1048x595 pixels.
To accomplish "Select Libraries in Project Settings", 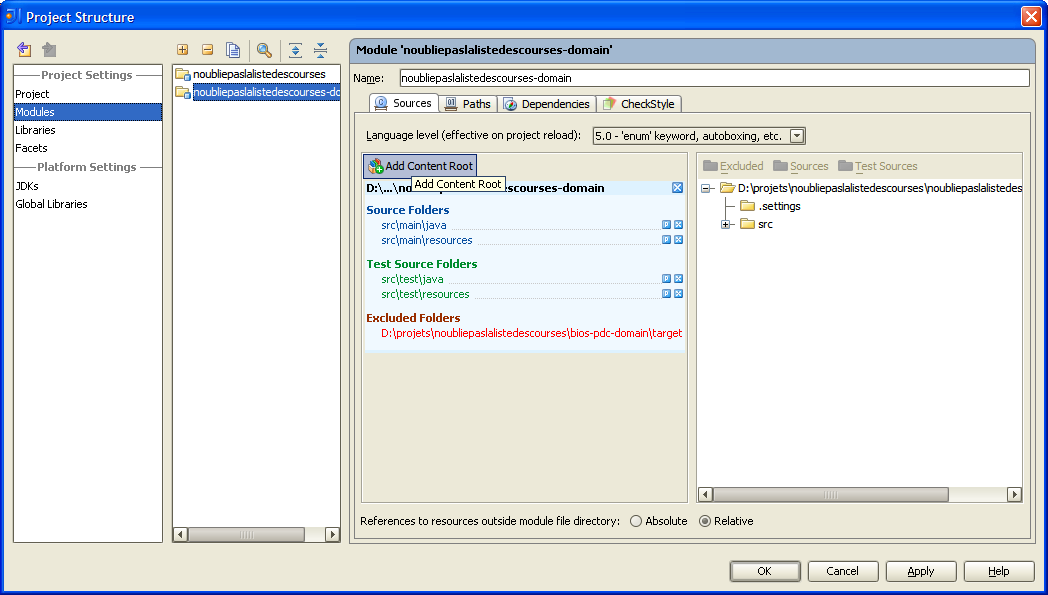I will point(35,130).
